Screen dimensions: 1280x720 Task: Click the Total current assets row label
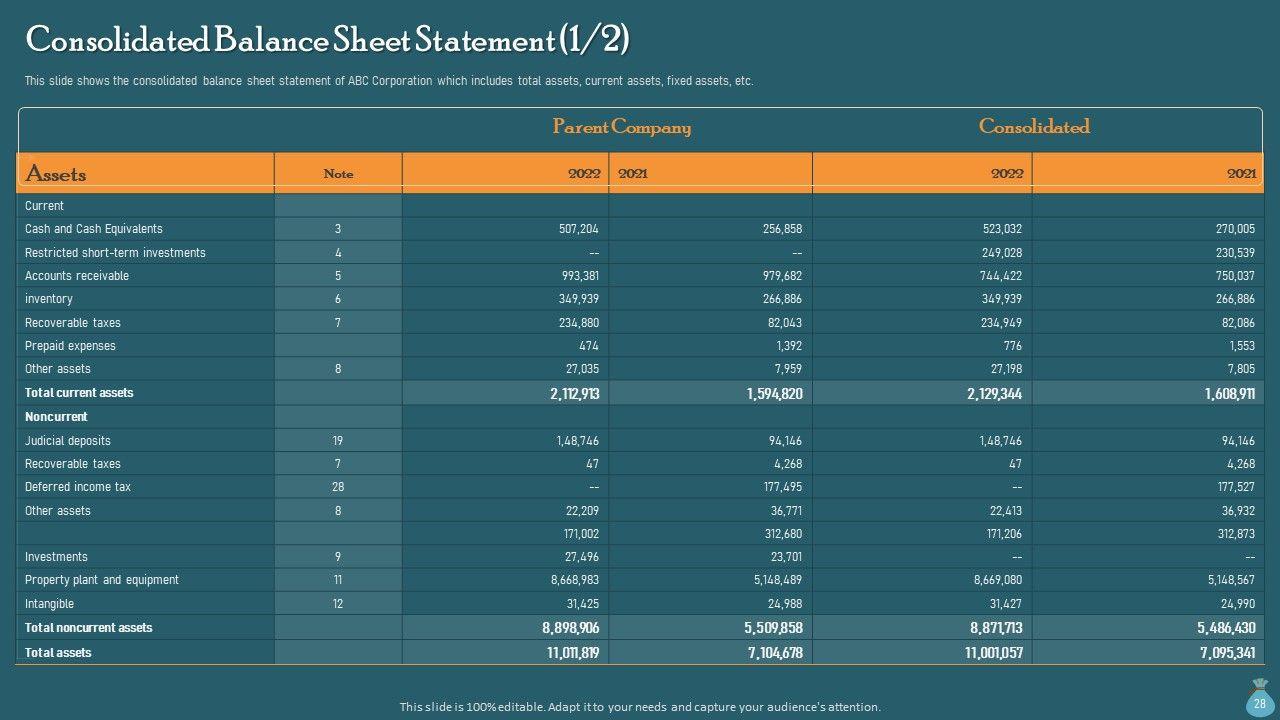tap(79, 393)
